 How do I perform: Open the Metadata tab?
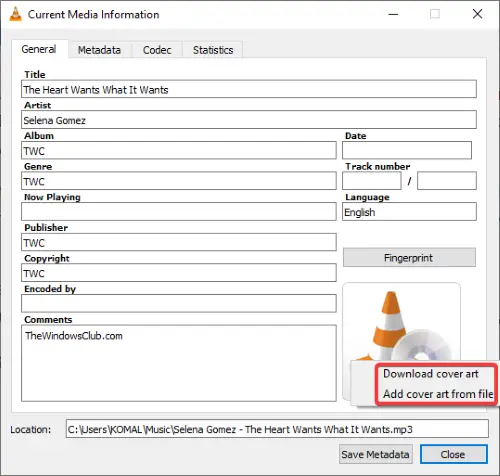[x=99, y=50]
